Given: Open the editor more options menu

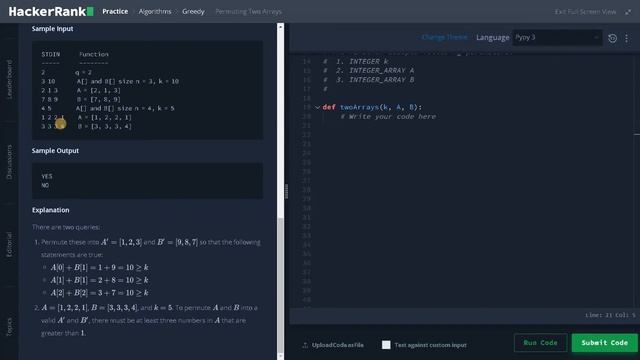Looking at the screenshot, I should [x=627, y=38].
